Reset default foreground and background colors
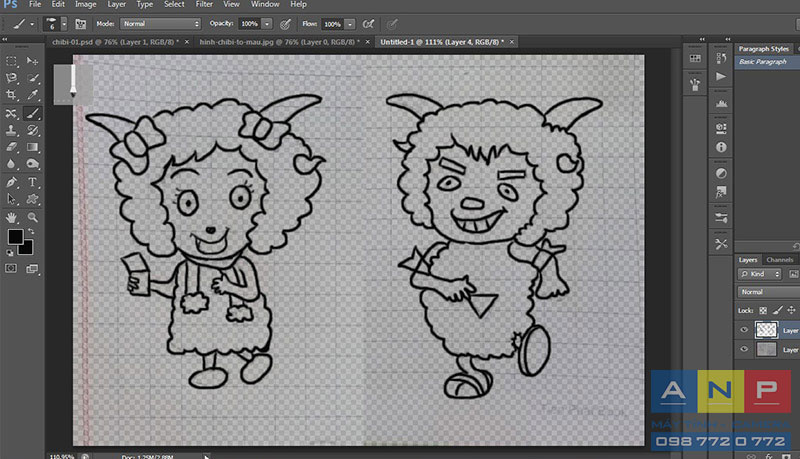800x459 pixels. [10, 252]
